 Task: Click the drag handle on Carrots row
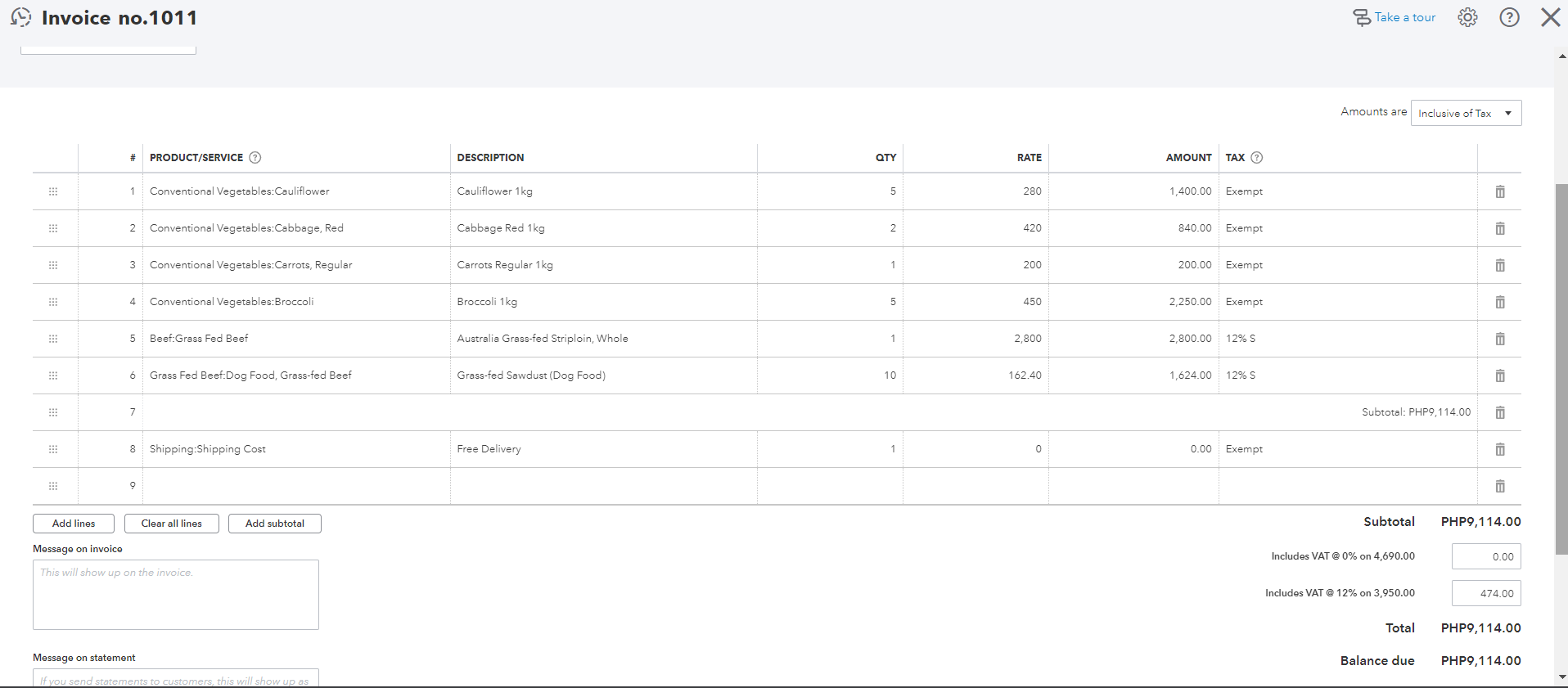53,265
